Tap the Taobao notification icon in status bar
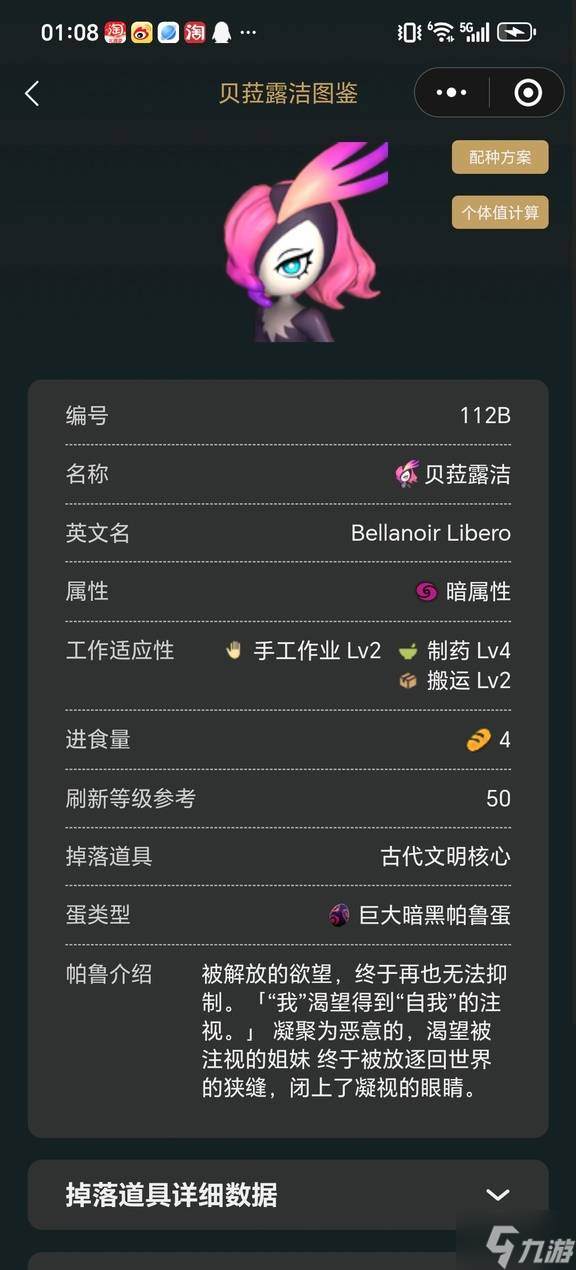The width and height of the screenshot is (576, 1270). tap(195, 32)
